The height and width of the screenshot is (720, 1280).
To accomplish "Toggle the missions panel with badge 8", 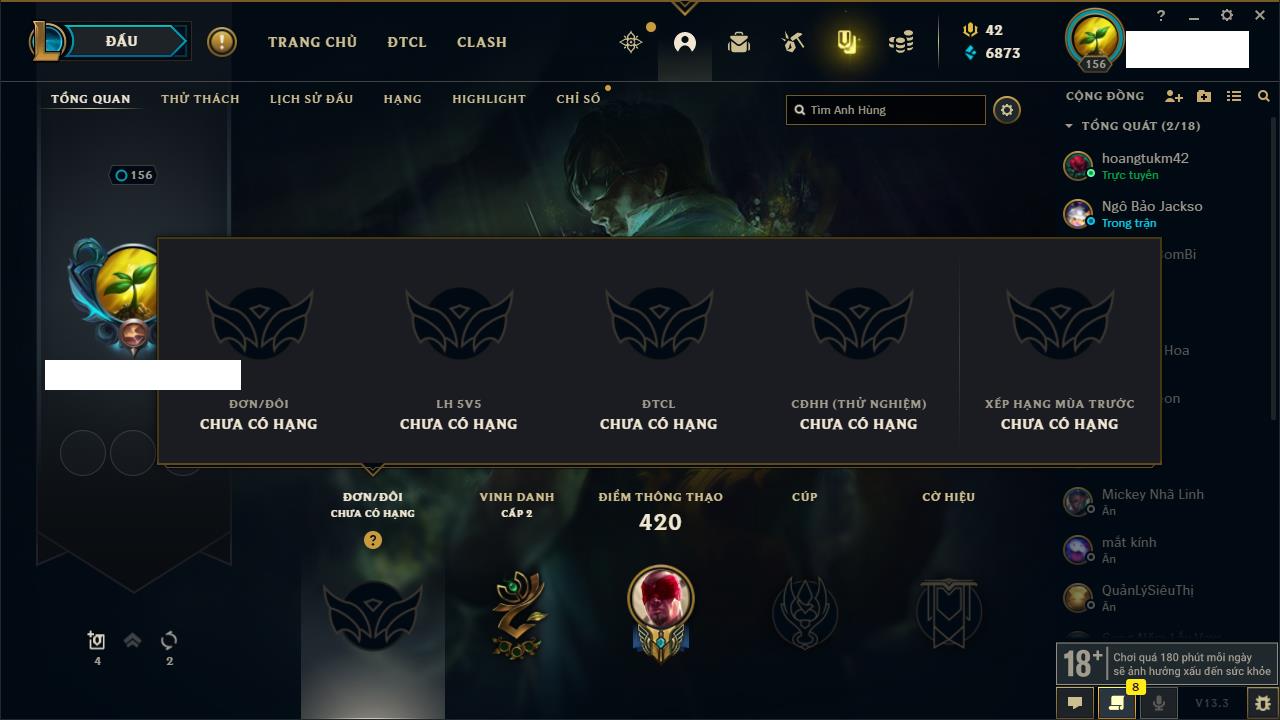I will [1117, 703].
